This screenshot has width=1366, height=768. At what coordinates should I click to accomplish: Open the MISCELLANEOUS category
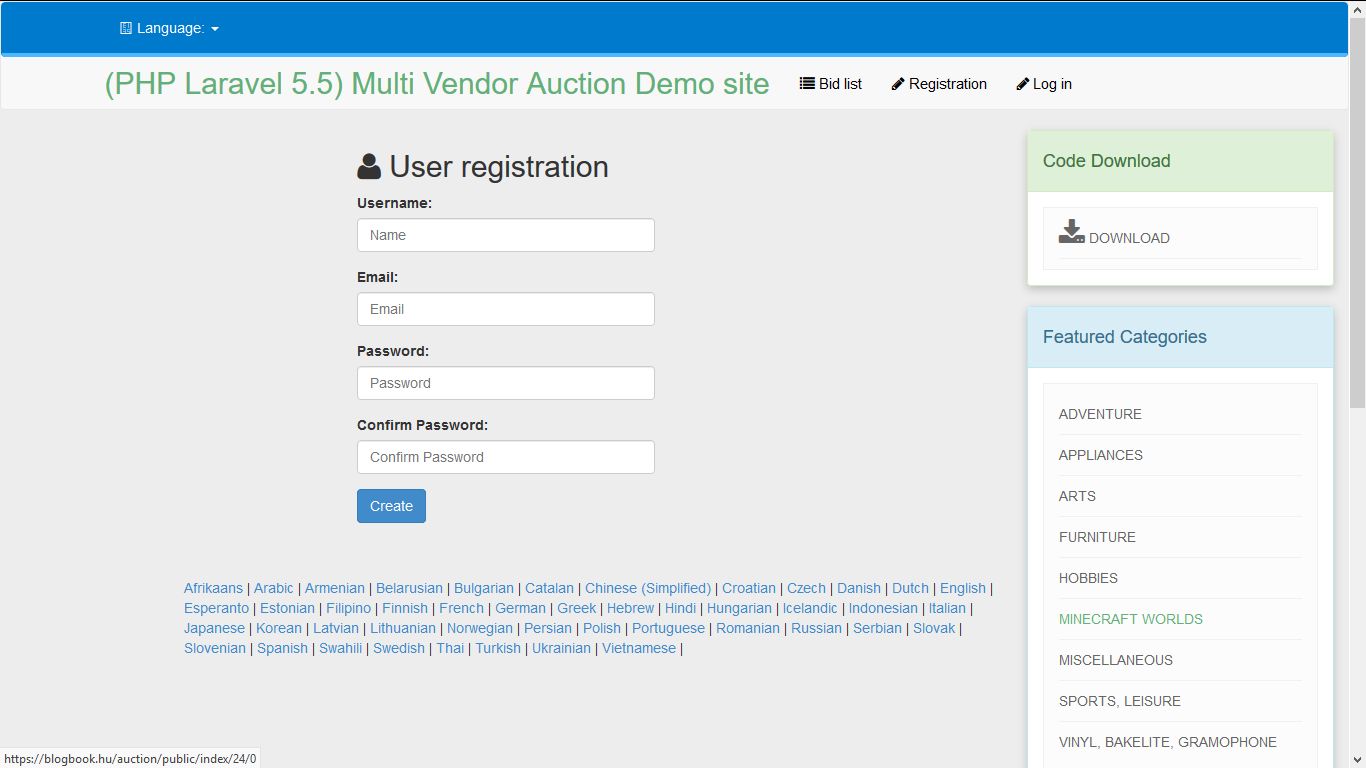pos(1116,660)
